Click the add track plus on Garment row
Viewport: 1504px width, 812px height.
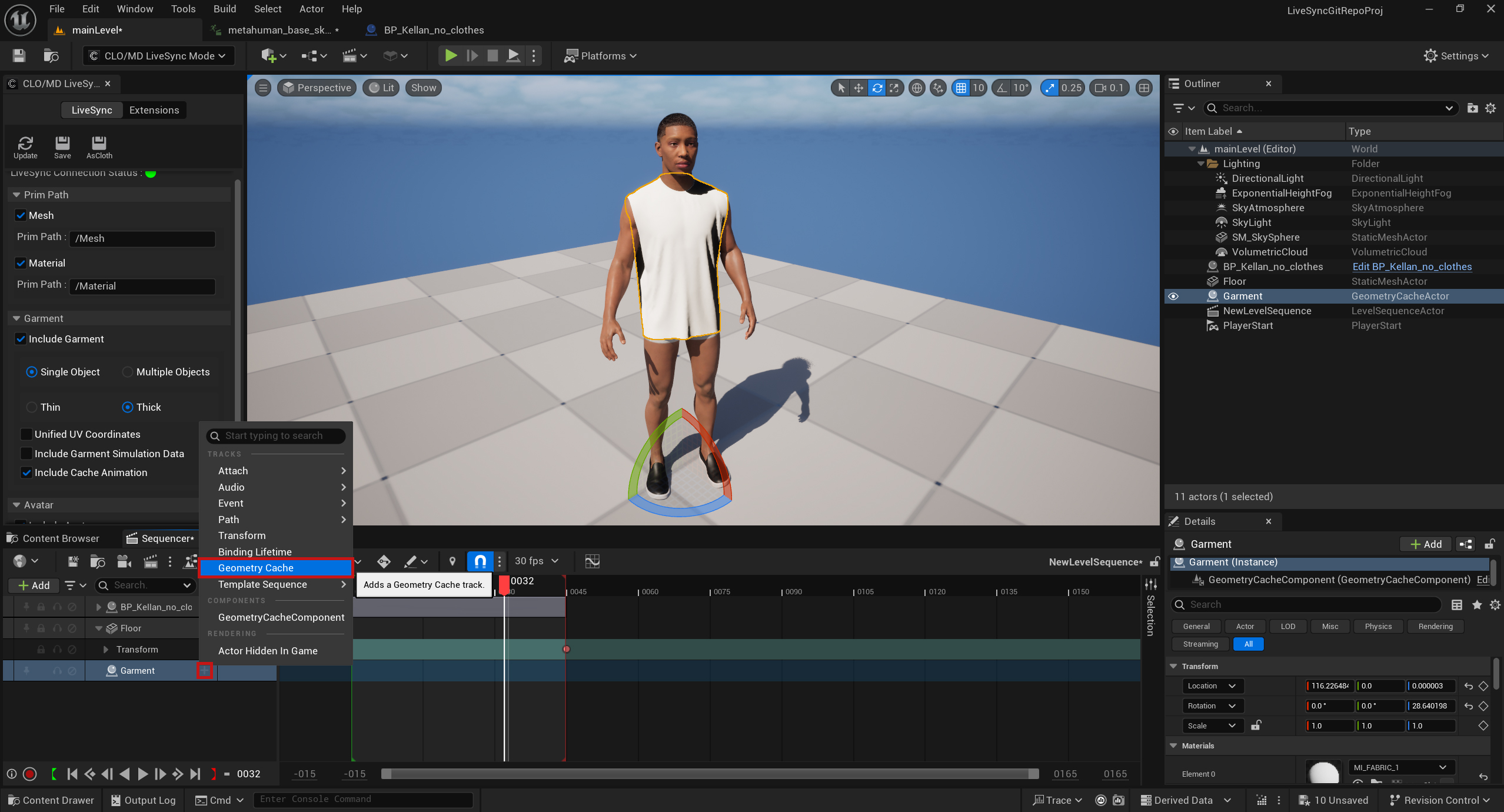click(x=204, y=671)
